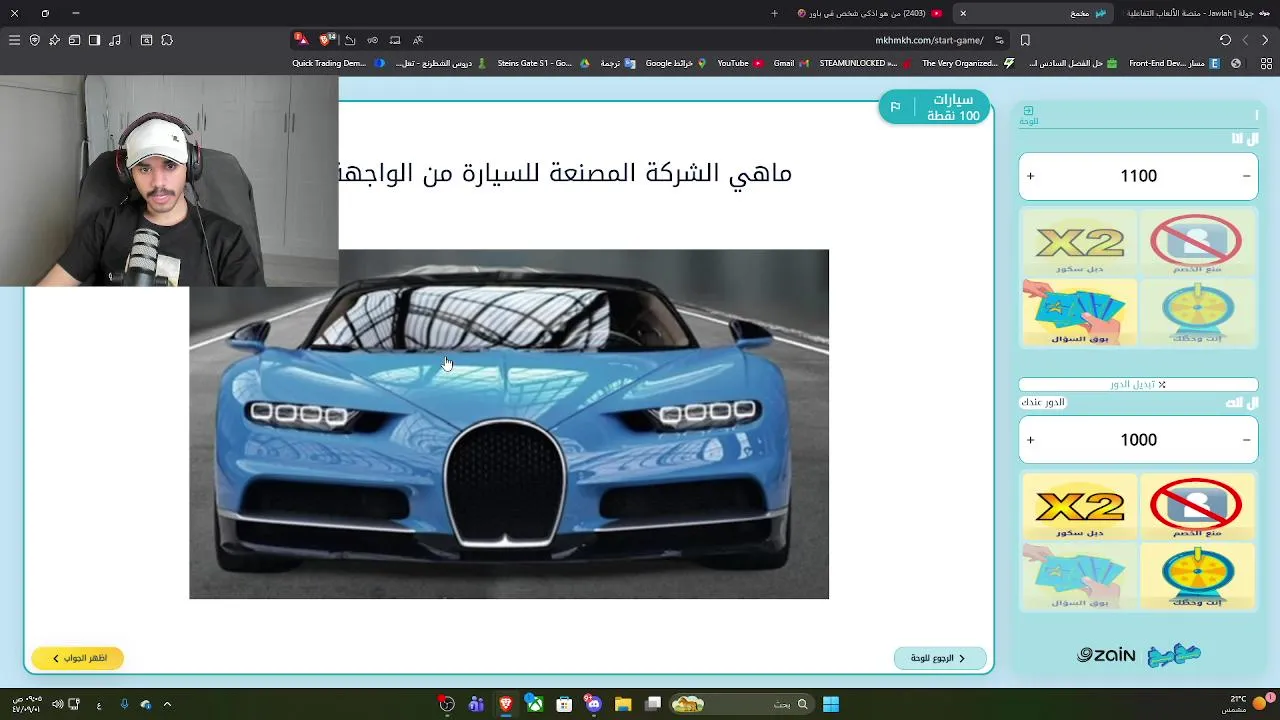Decrease first team score with minus next to 1100
The width and height of the screenshot is (1280, 720).
1246,176
